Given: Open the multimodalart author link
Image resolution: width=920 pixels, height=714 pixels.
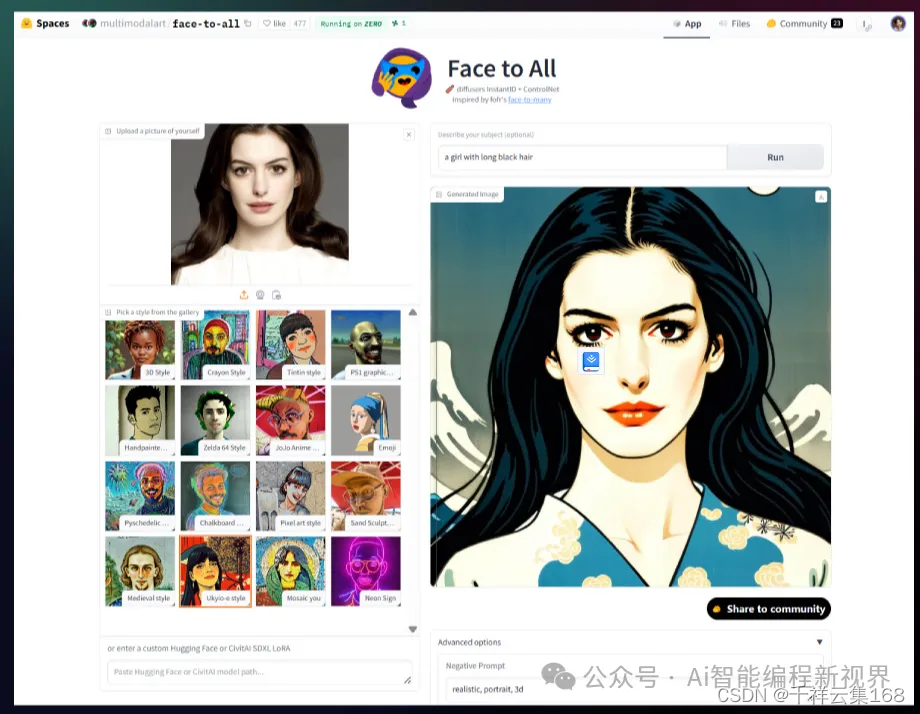Looking at the screenshot, I should coord(133,23).
